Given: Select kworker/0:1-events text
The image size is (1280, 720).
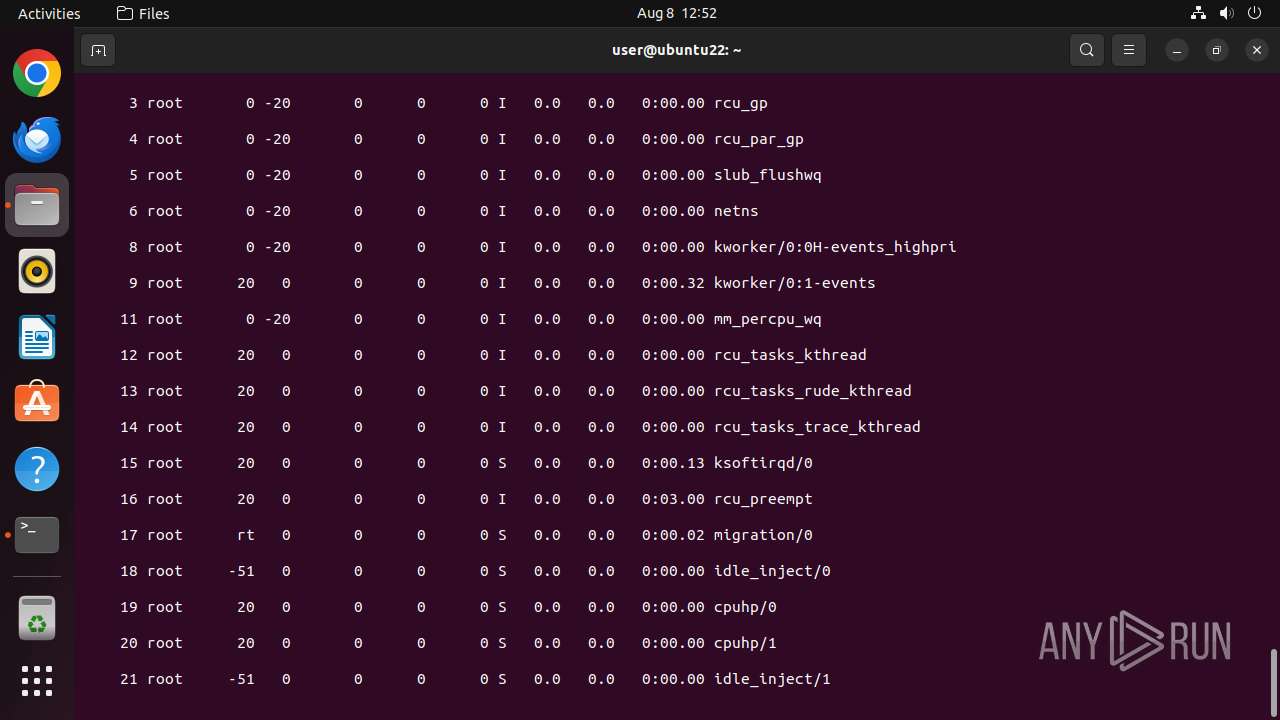Looking at the screenshot, I should pos(795,283).
